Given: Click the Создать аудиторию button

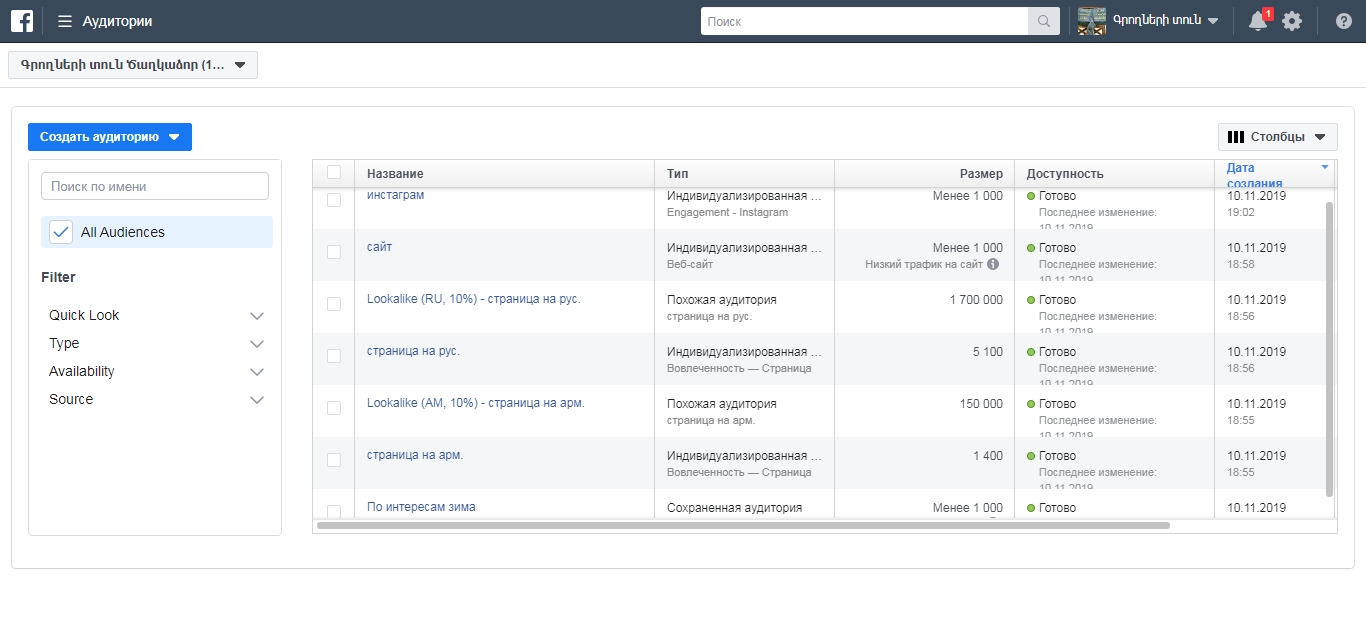Looking at the screenshot, I should pyautogui.click(x=109, y=137).
